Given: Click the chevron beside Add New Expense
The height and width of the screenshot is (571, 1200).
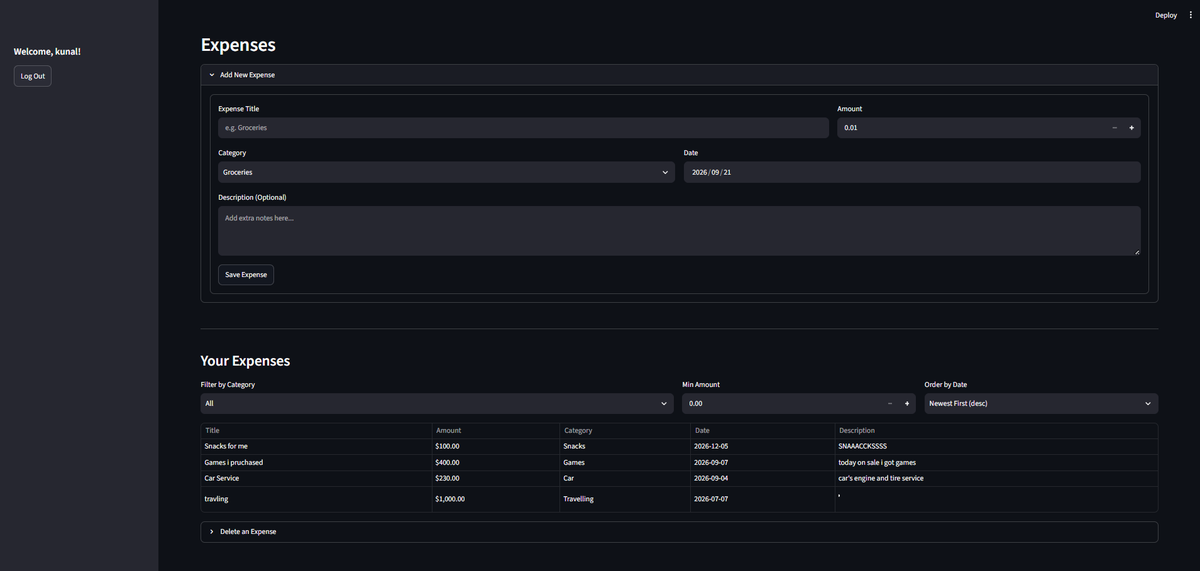Looking at the screenshot, I should pos(212,75).
